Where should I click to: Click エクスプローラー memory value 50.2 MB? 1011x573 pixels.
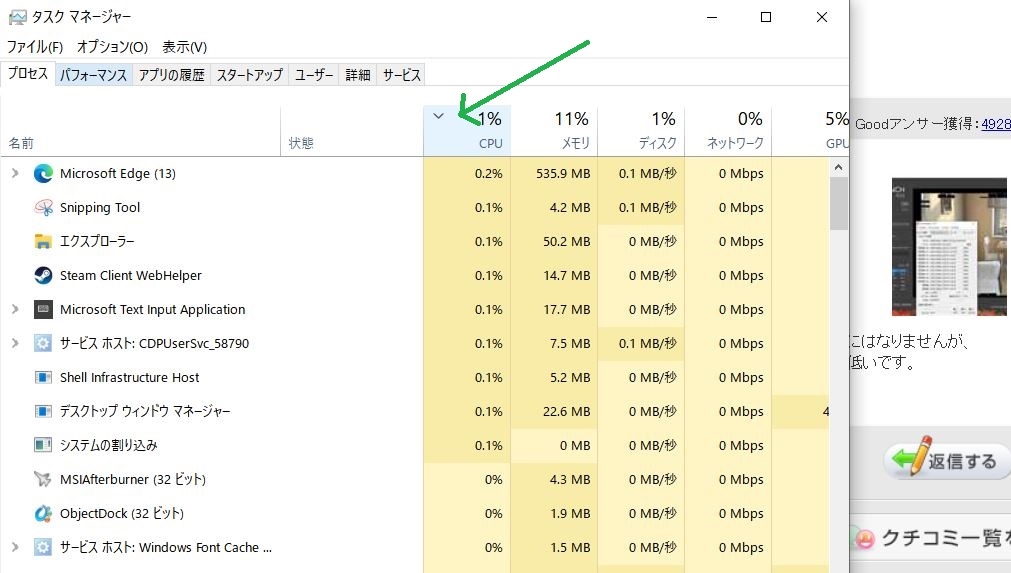point(566,242)
